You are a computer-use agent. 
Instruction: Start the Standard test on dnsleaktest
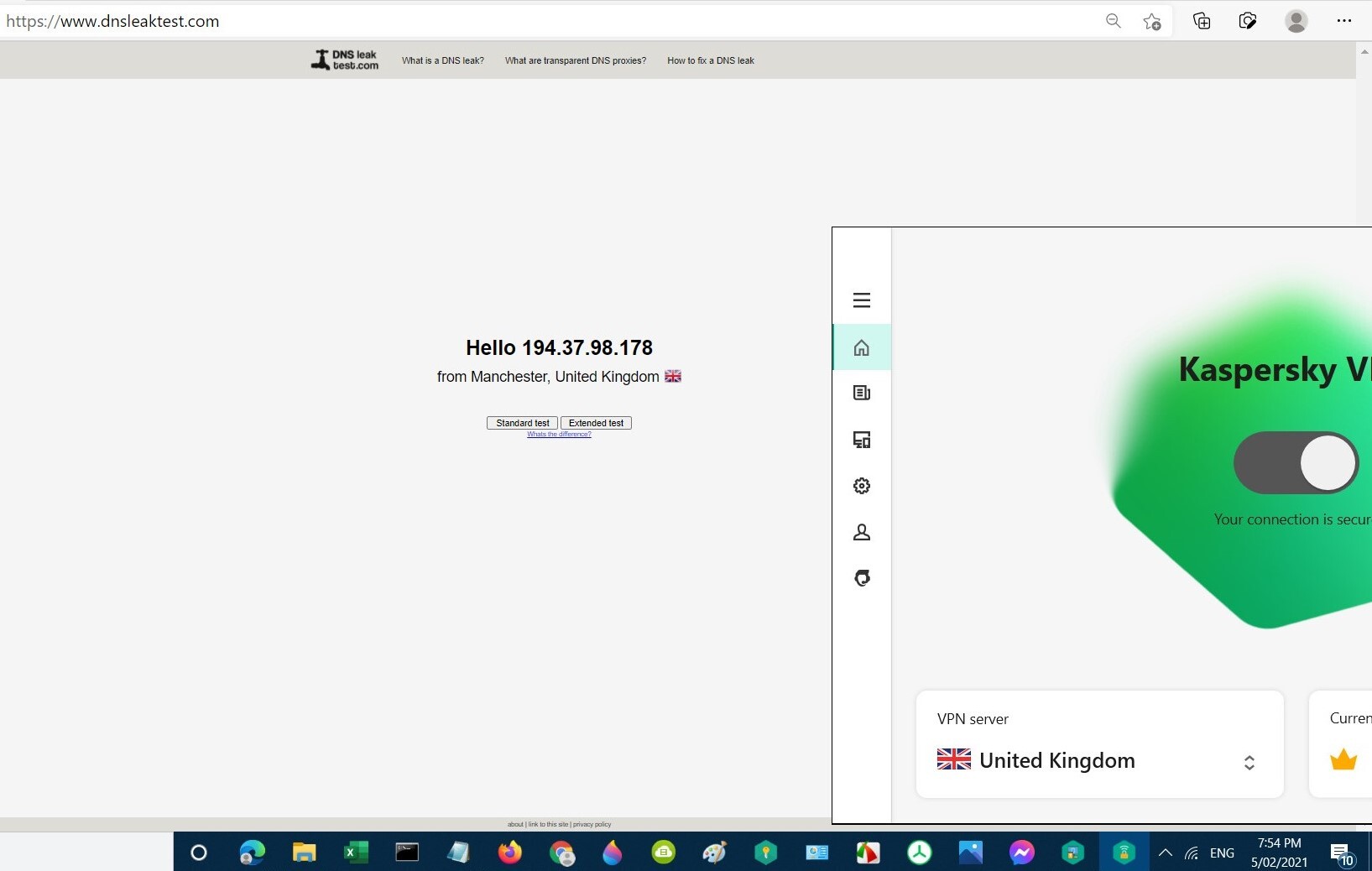point(522,423)
